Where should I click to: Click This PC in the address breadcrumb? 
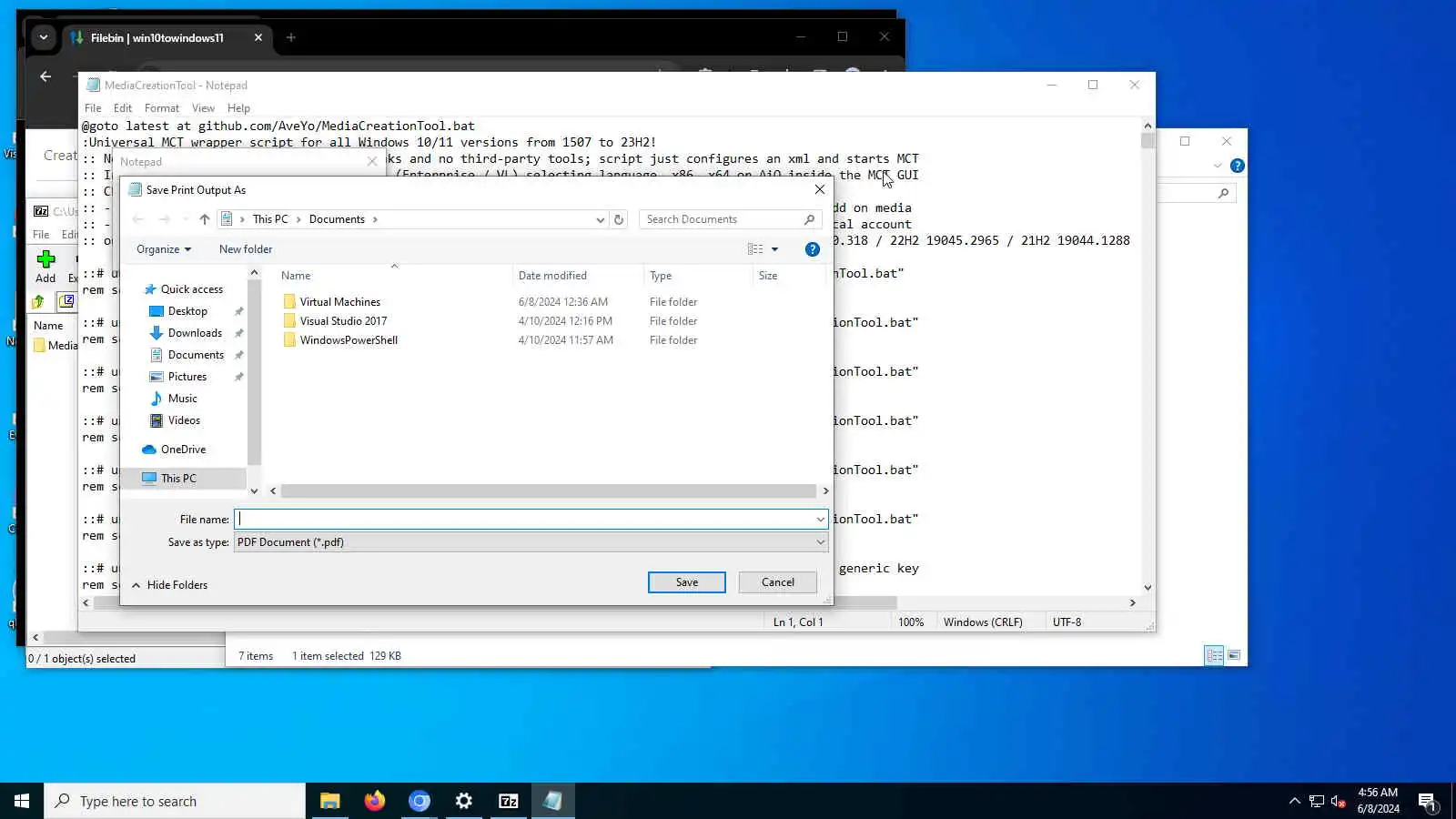[270, 219]
